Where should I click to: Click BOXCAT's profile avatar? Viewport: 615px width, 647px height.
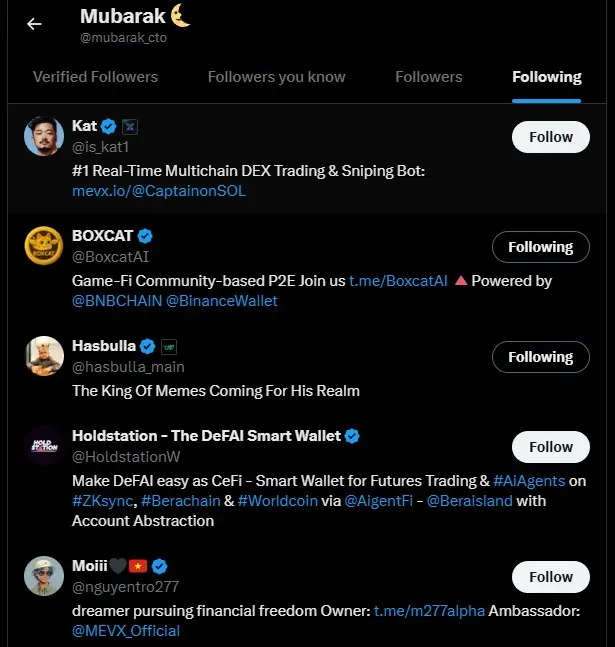[44, 246]
